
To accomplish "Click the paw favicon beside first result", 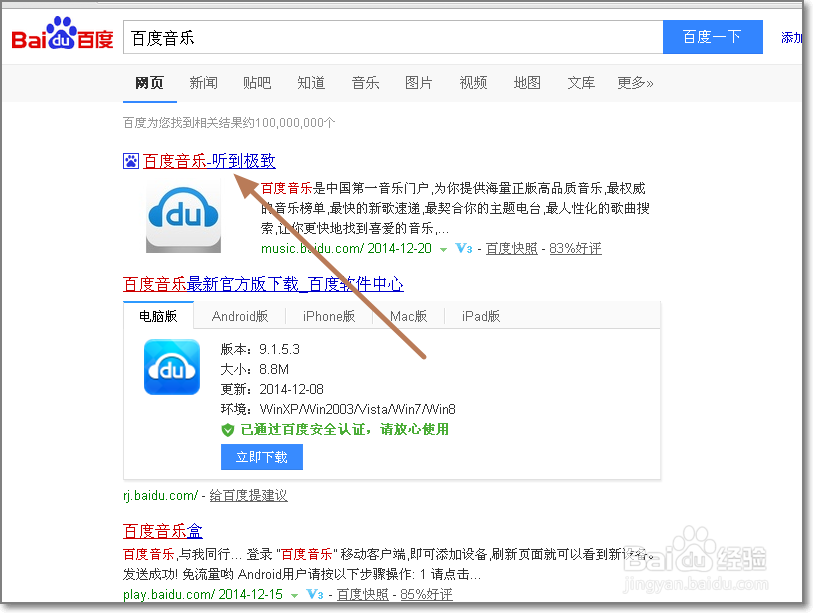I will (131, 161).
